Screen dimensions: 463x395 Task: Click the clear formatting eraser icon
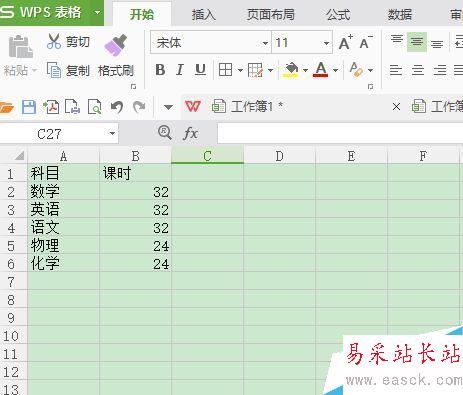356,70
